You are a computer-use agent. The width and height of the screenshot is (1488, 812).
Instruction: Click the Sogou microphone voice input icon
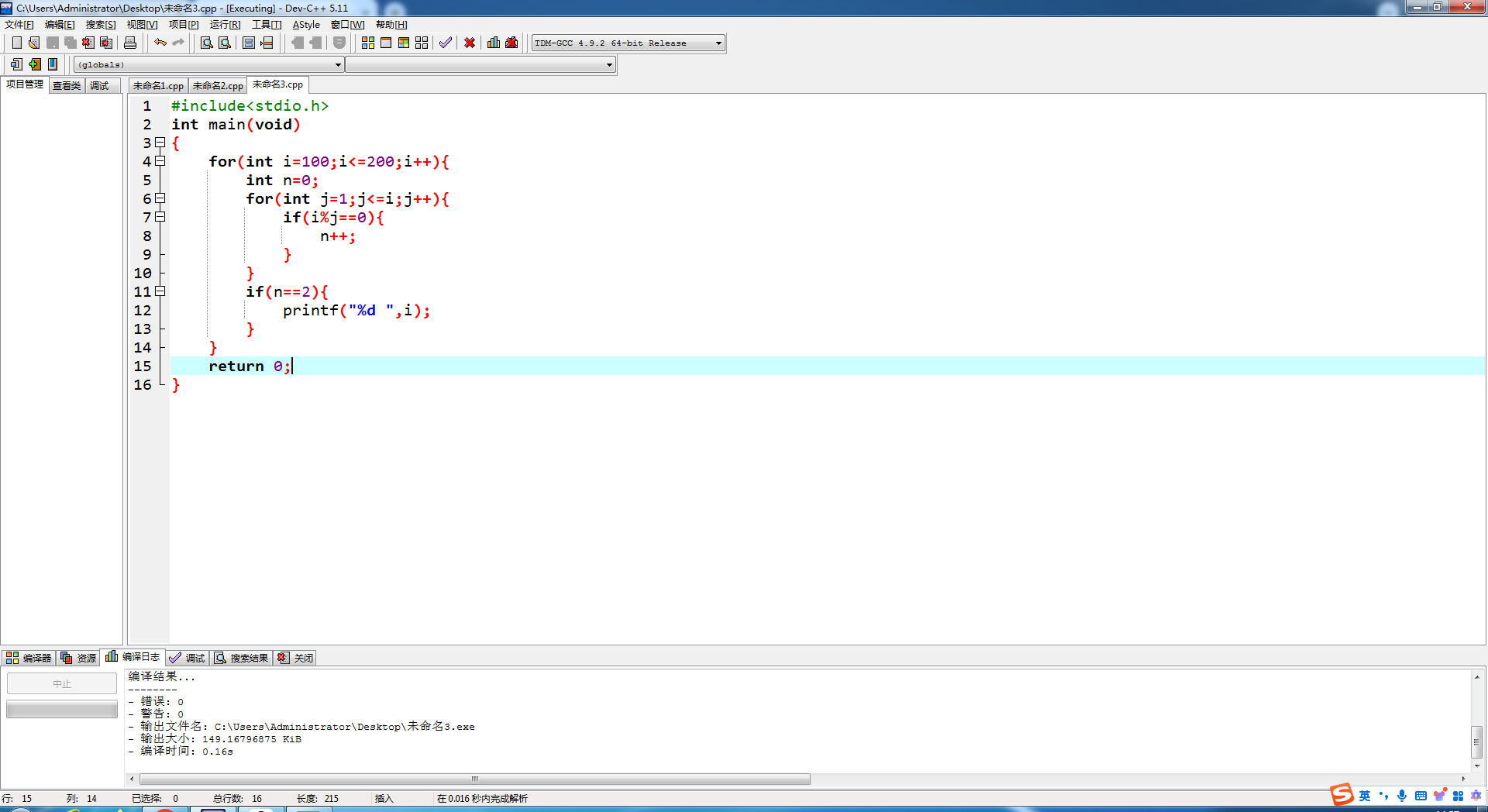click(1402, 796)
